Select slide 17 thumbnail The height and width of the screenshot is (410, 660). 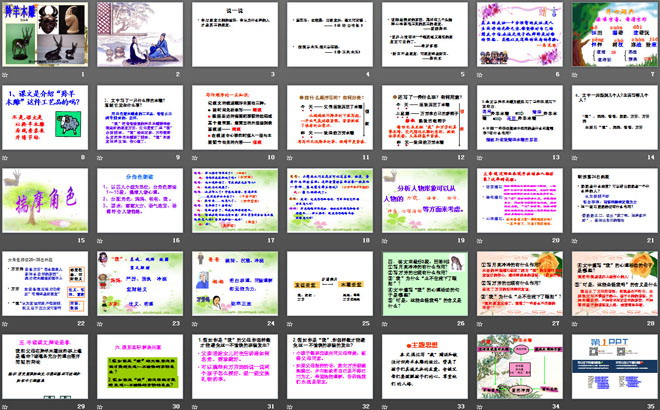click(x=235, y=200)
